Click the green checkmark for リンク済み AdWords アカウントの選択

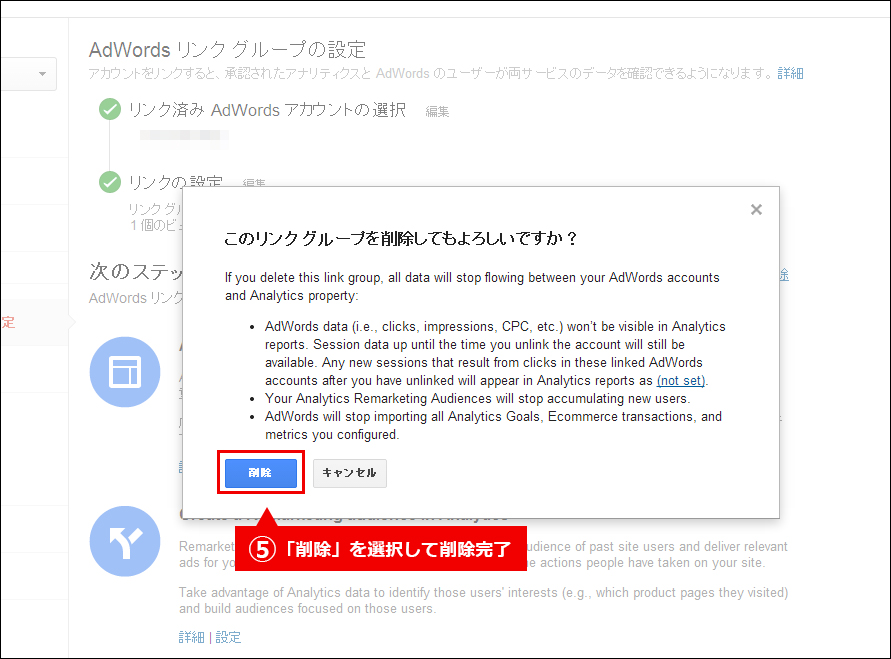(x=110, y=109)
